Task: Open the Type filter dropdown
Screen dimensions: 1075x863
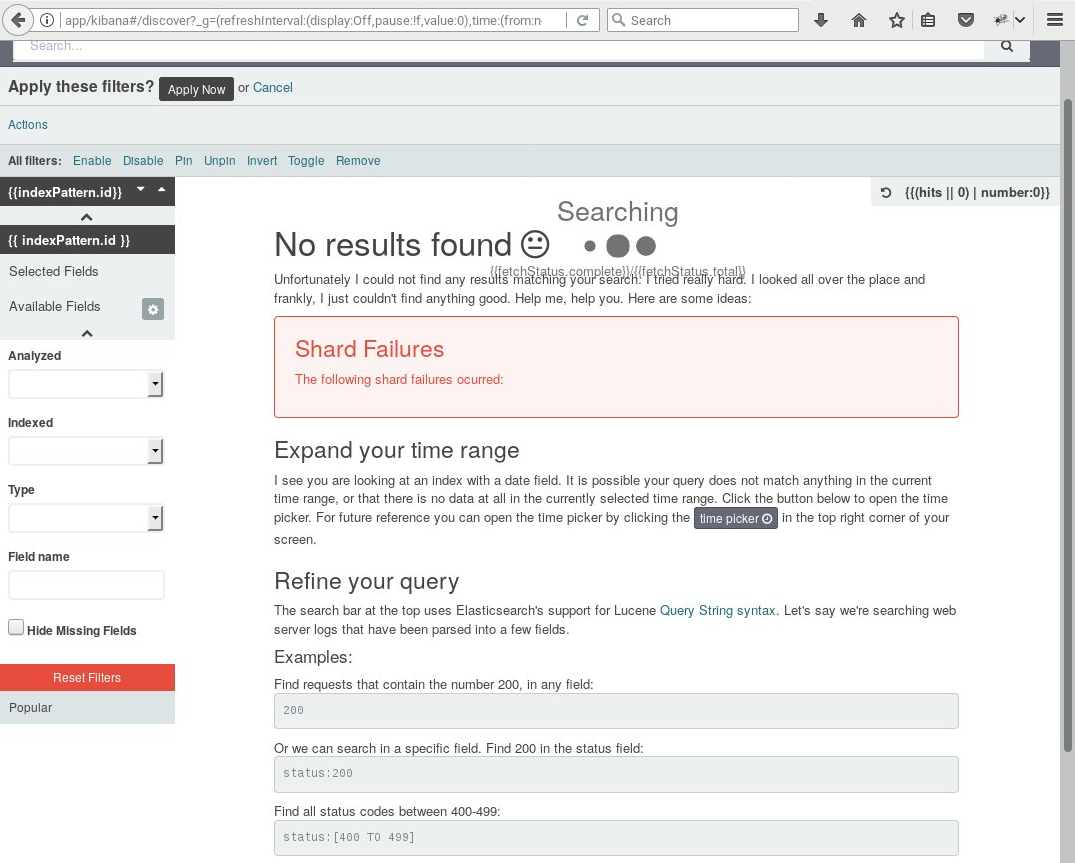Action: 85,518
